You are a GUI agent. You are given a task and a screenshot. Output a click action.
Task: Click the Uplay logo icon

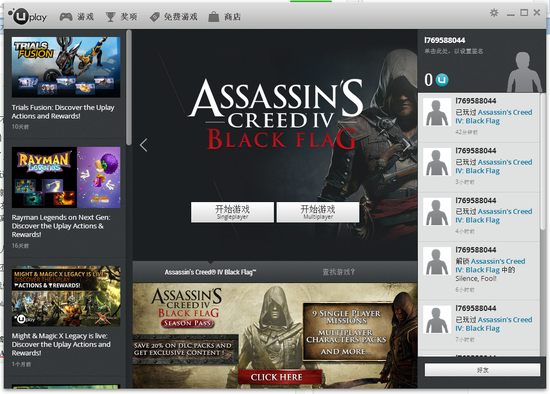click(x=27, y=15)
